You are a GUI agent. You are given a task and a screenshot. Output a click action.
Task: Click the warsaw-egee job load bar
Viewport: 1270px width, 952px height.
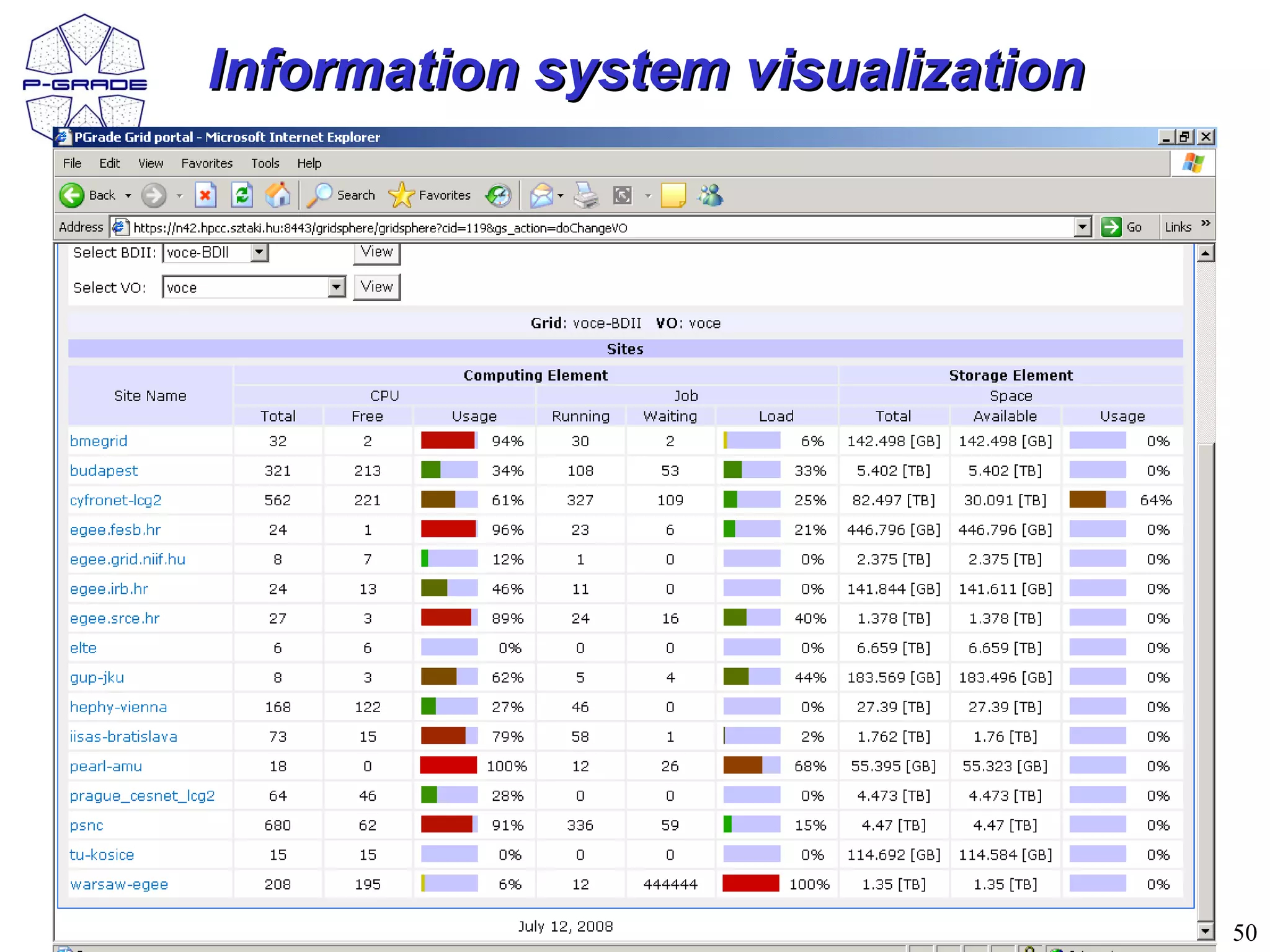click(x=751, y=883)
